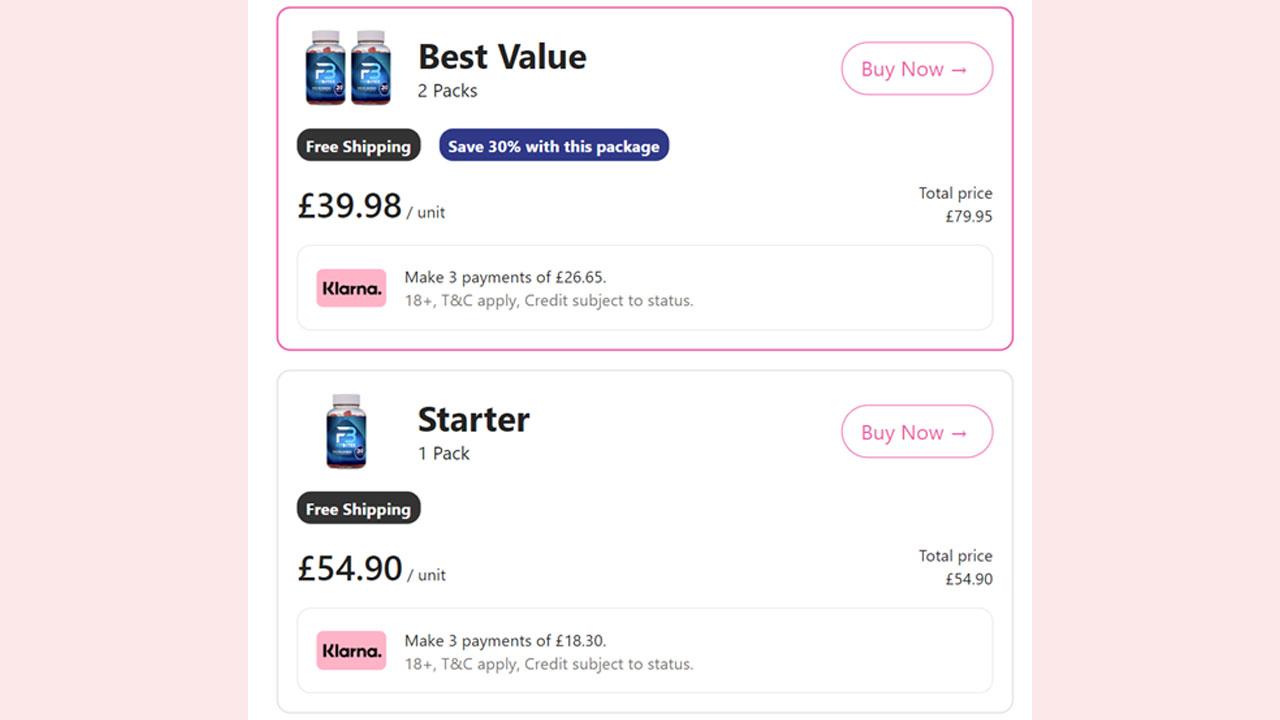Viewport: 1280px width, 720px height.
Task: Click the £39.98 per unit price
Action: pos(371,206)
